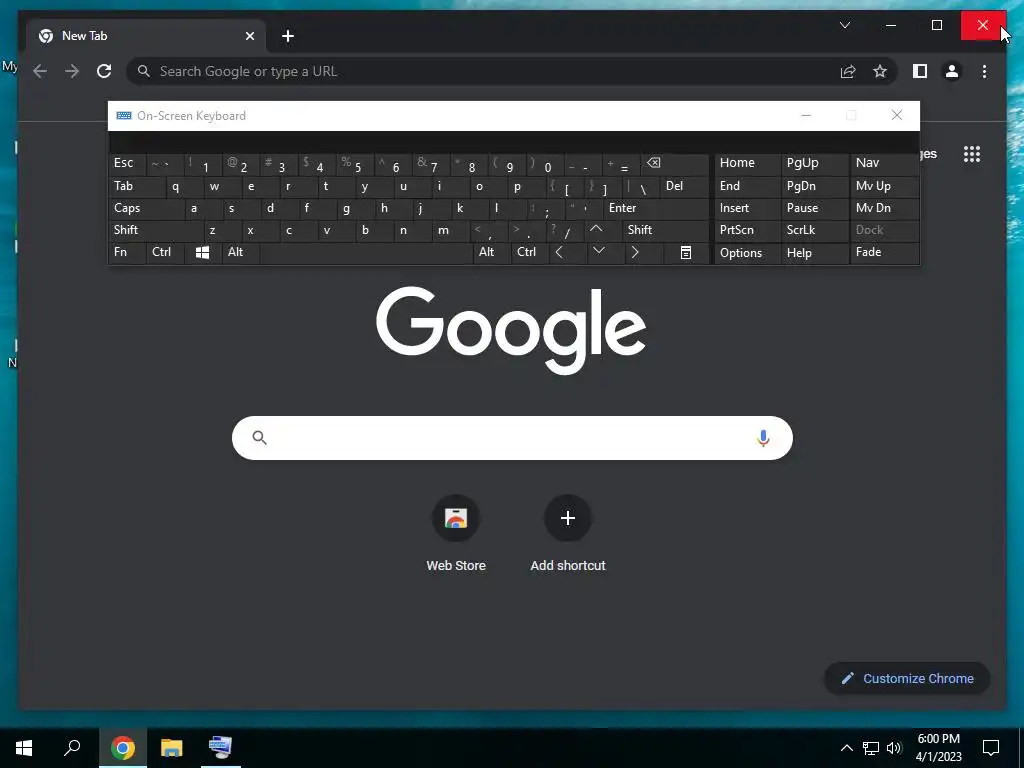Open the taskbar clock showing 6:00 PM

(938, 748)
